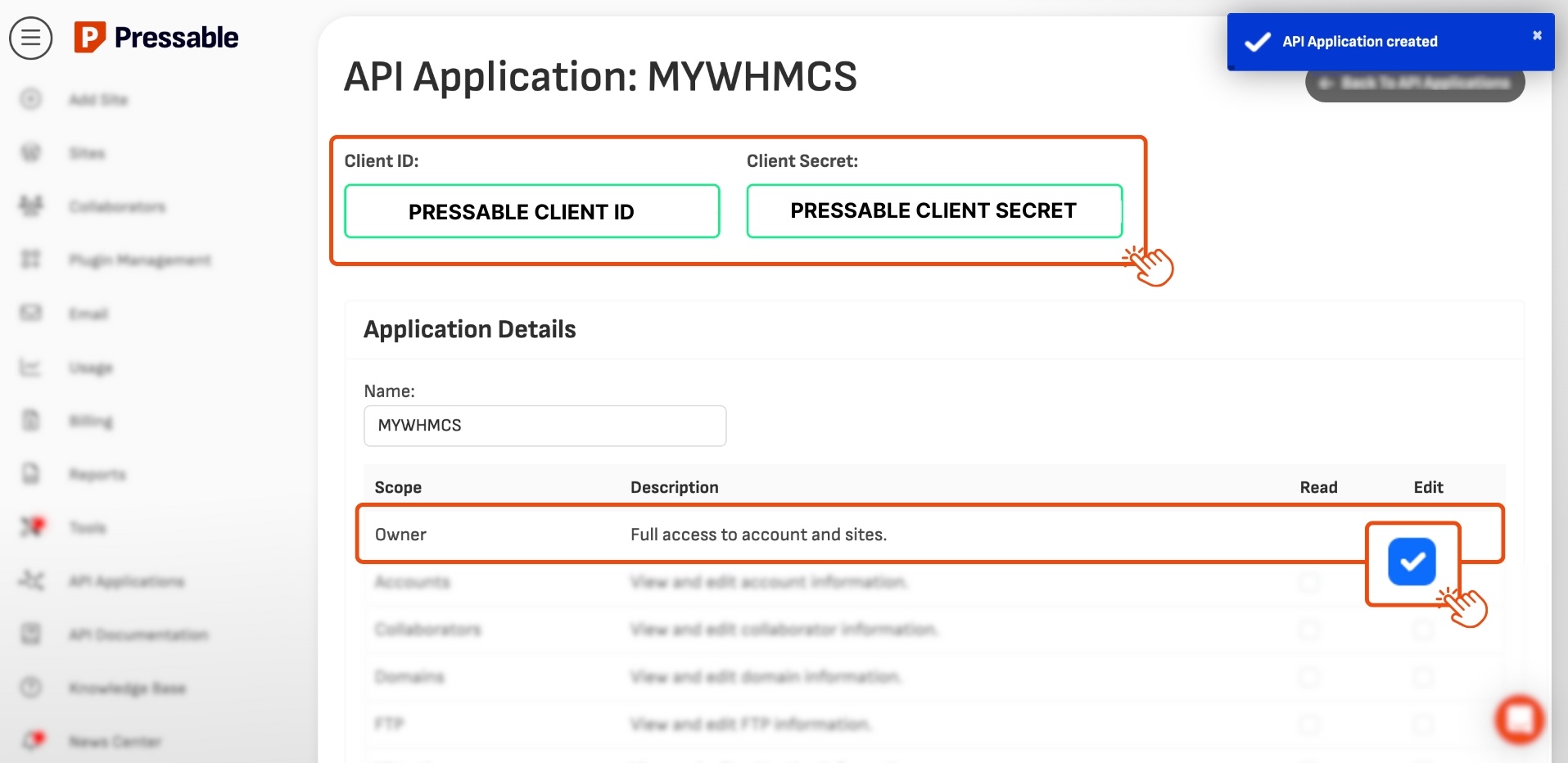
Task: Enable Edit checkbox for Domains scope
Action: click(x=1423, y=677)
